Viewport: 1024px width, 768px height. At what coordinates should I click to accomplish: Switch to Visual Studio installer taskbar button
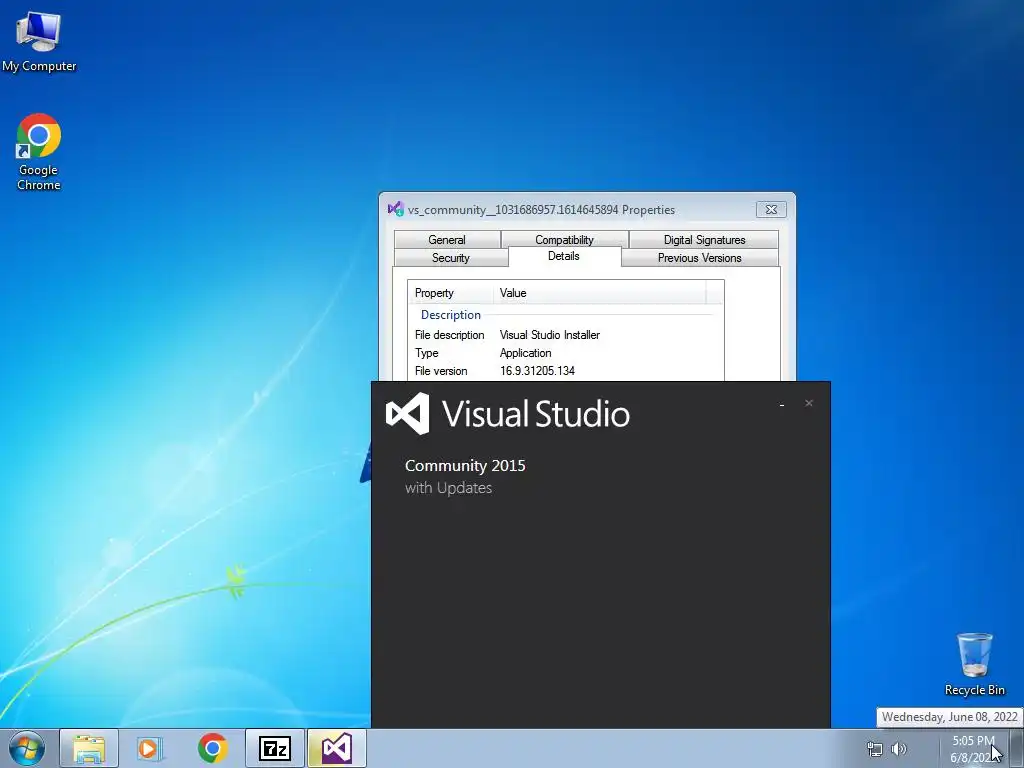tap(336, 748)
